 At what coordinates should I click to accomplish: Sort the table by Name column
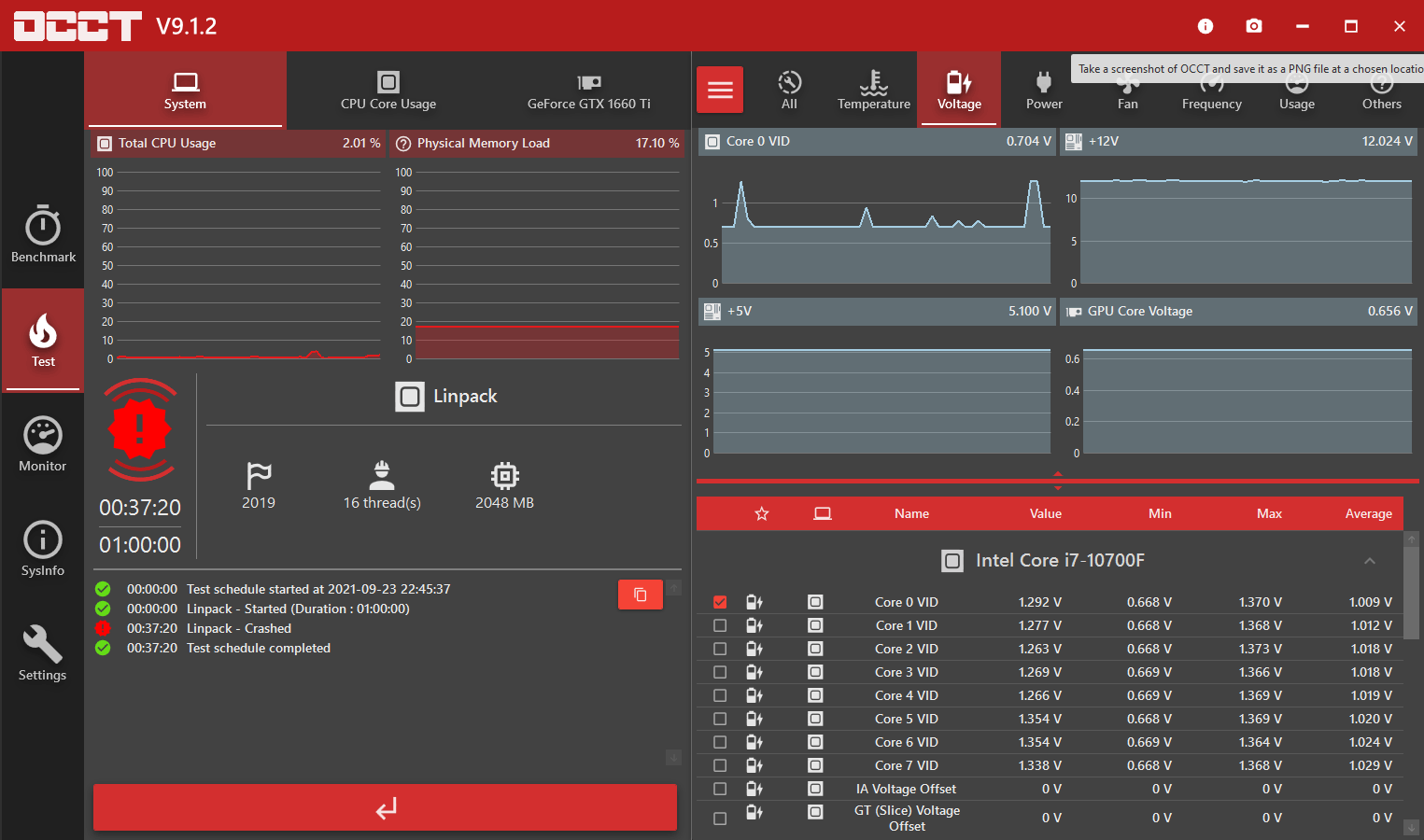[x=911, y=513]
